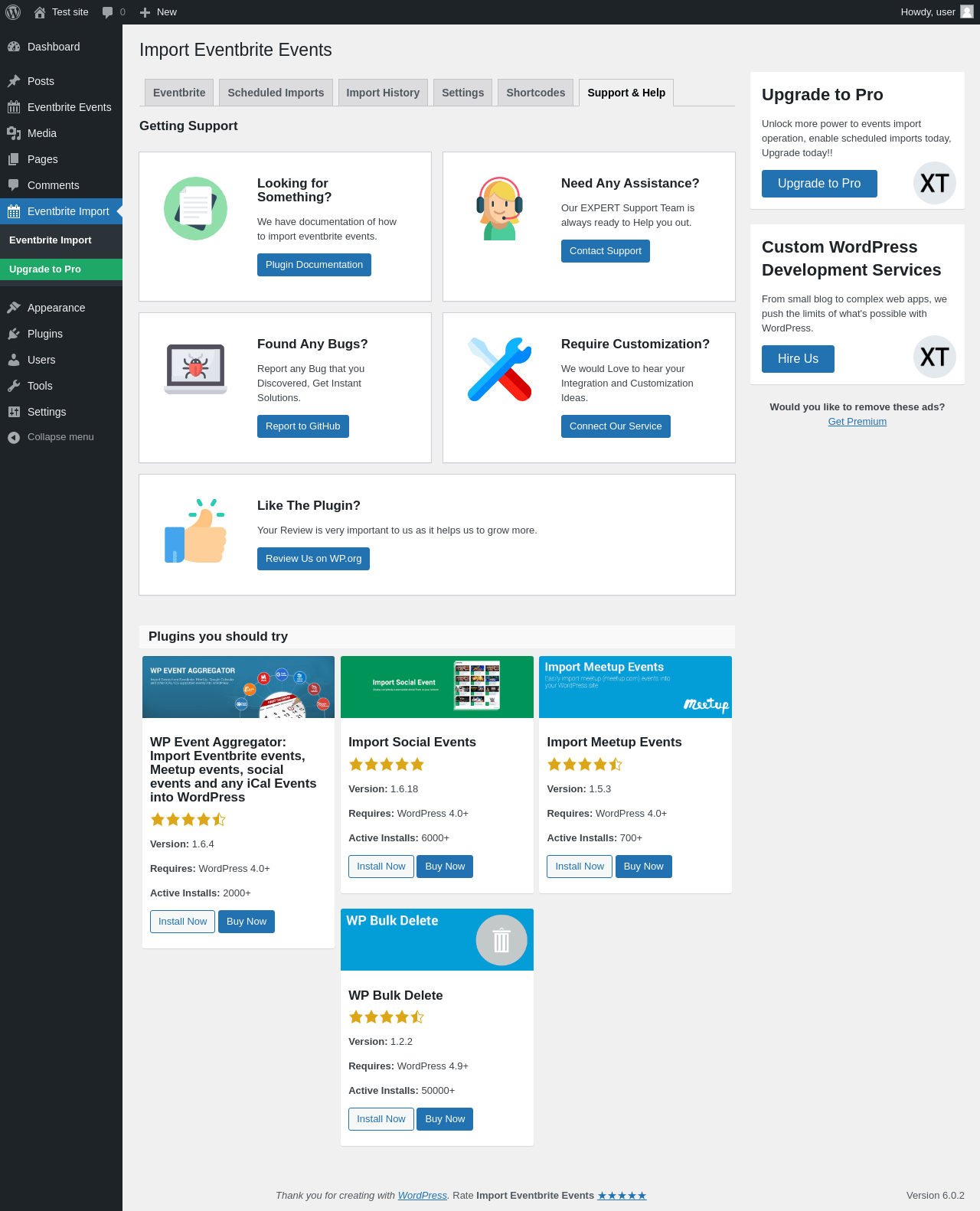Click the support agent headset icon

500,208
